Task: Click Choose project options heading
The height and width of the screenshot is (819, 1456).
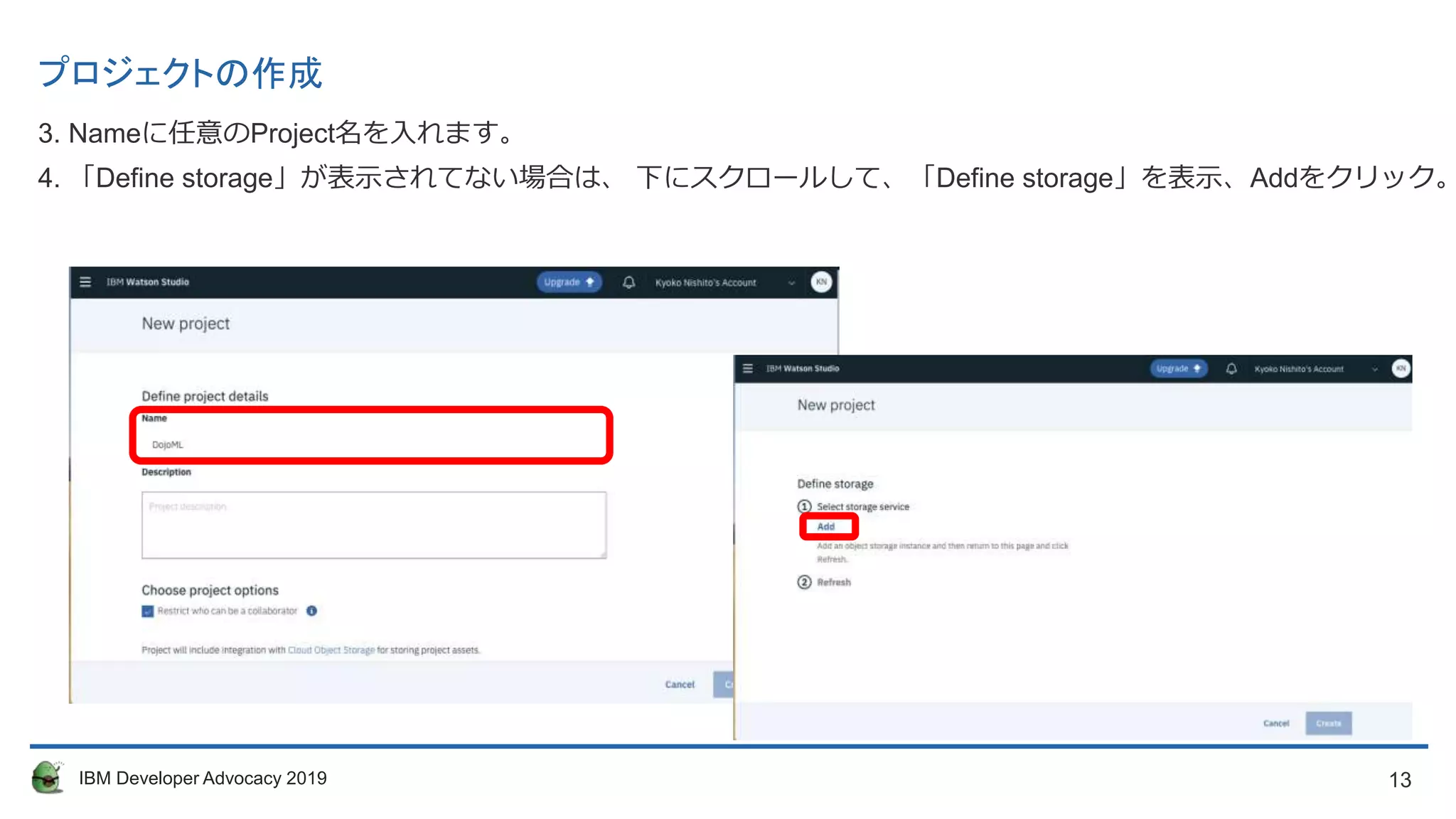Action: (210, 590)
